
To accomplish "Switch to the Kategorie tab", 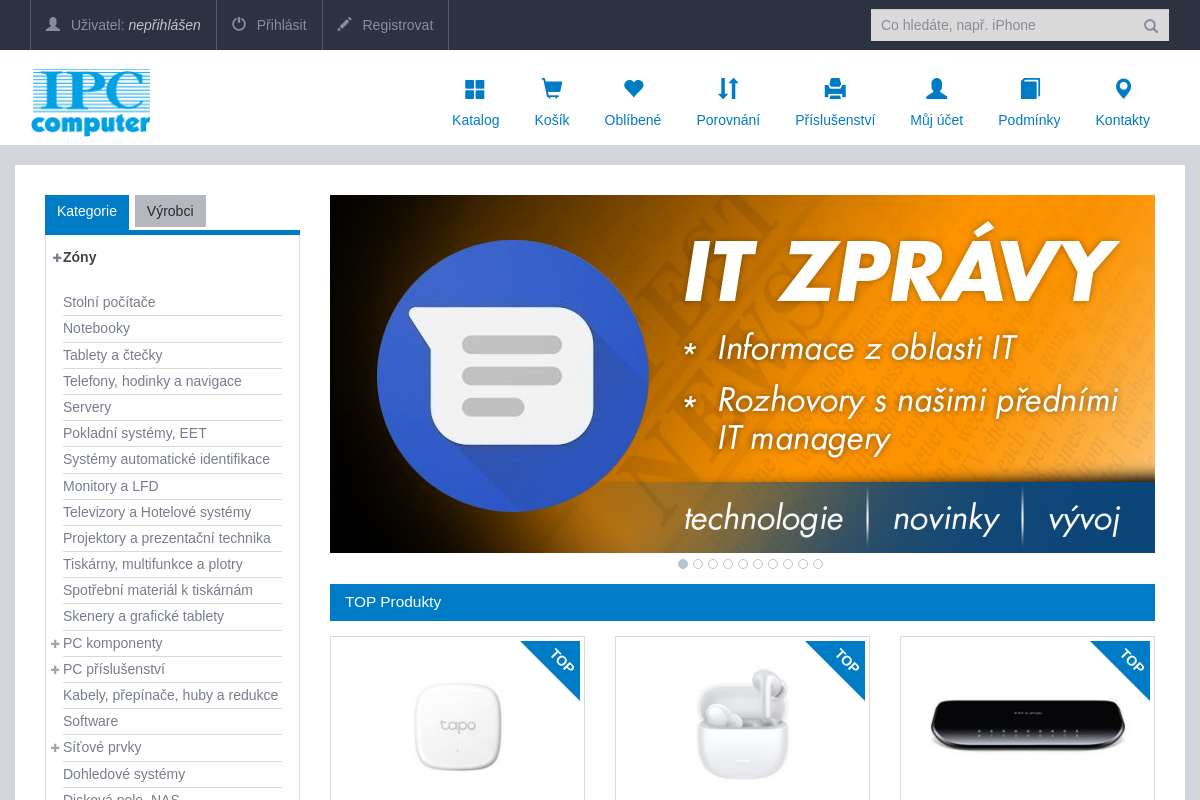I will tap(87, 212).
